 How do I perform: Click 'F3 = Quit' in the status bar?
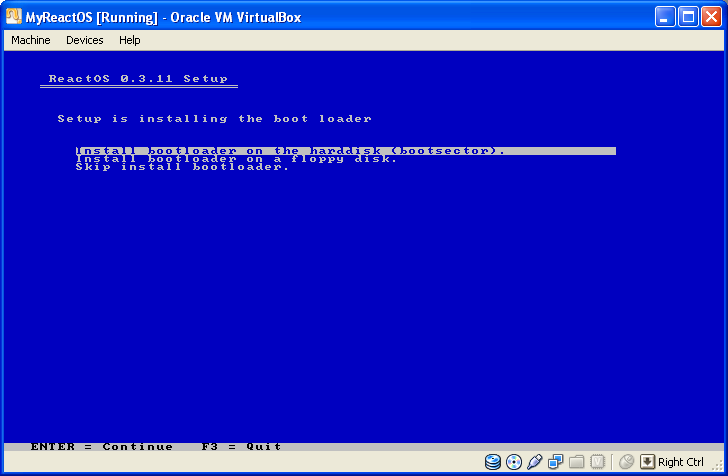click(241, 447)
